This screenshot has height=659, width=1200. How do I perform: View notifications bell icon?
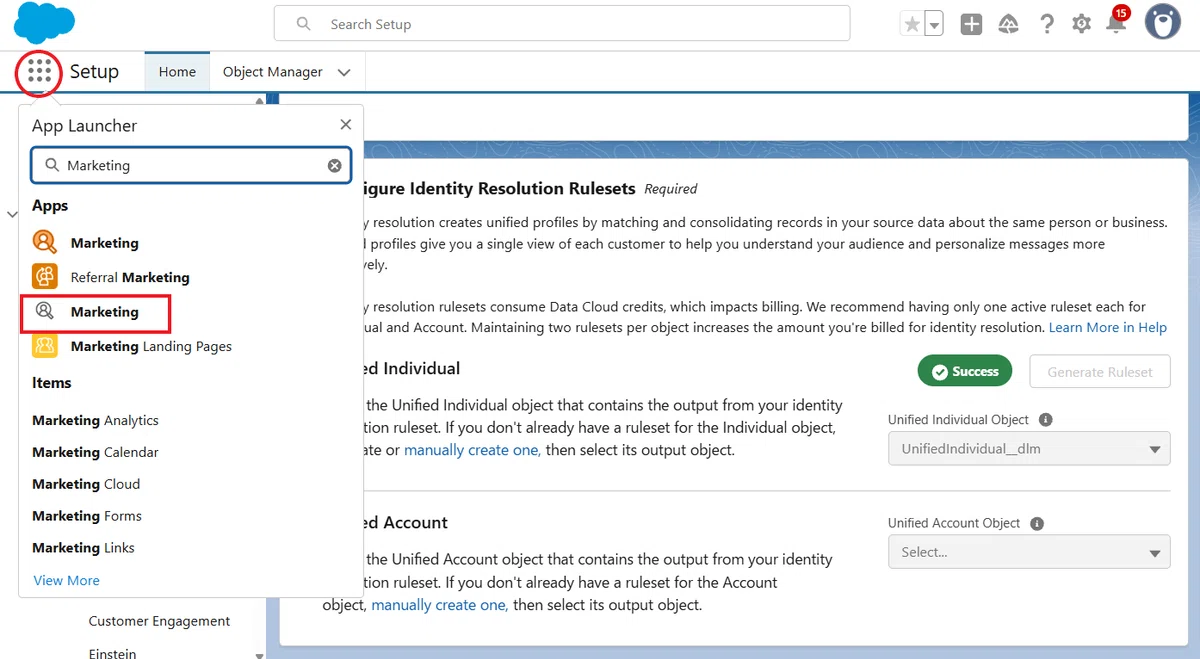[x=1116, y=22]
